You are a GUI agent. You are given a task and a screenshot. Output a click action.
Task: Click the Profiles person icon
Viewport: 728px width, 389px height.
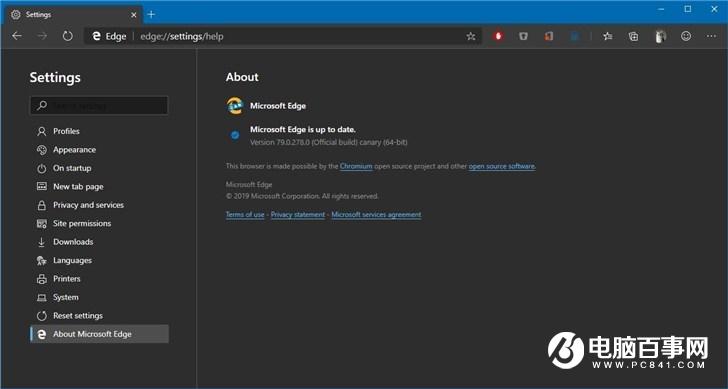[x=42, y=131]
